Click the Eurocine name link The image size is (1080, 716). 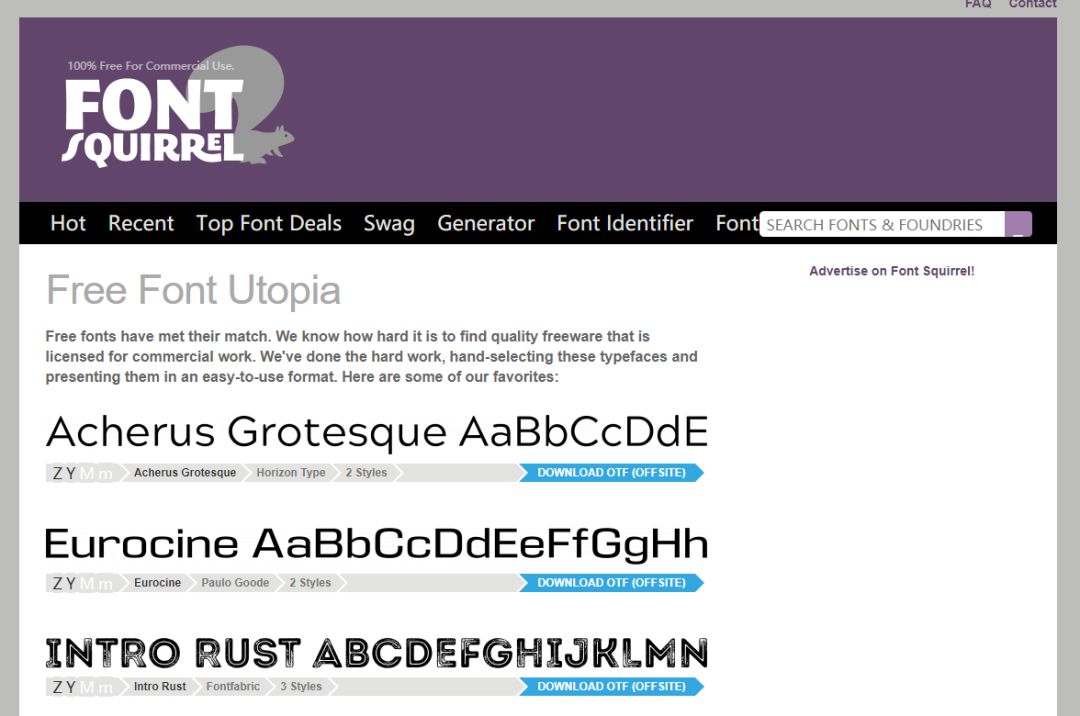click(x=157, y=583)
